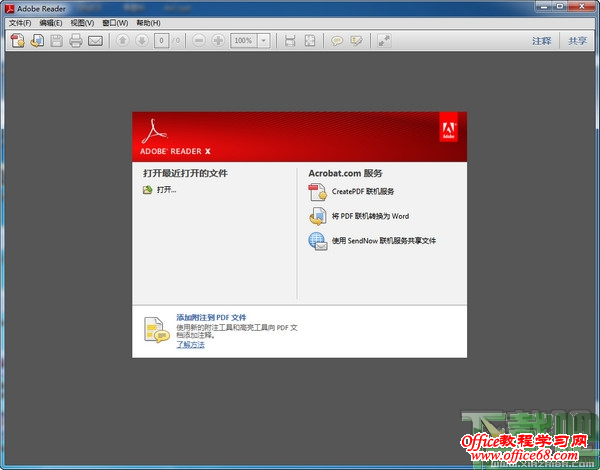Screen dimensions: 600x470
Task: Open the 编辑(E) menu
Action: 51,23
